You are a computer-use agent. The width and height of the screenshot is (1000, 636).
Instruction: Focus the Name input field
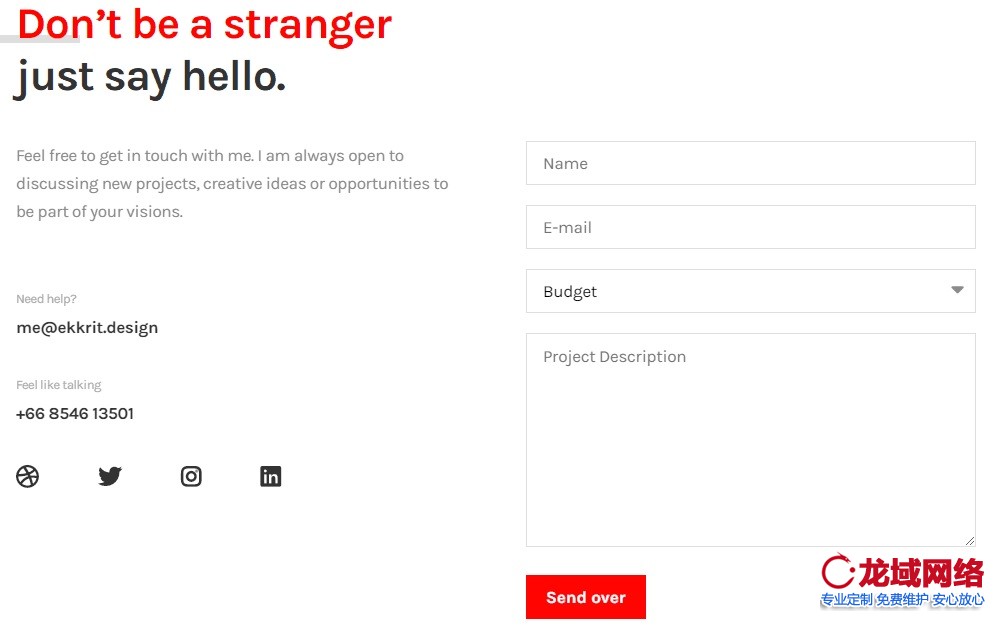(x=750, y=163)
